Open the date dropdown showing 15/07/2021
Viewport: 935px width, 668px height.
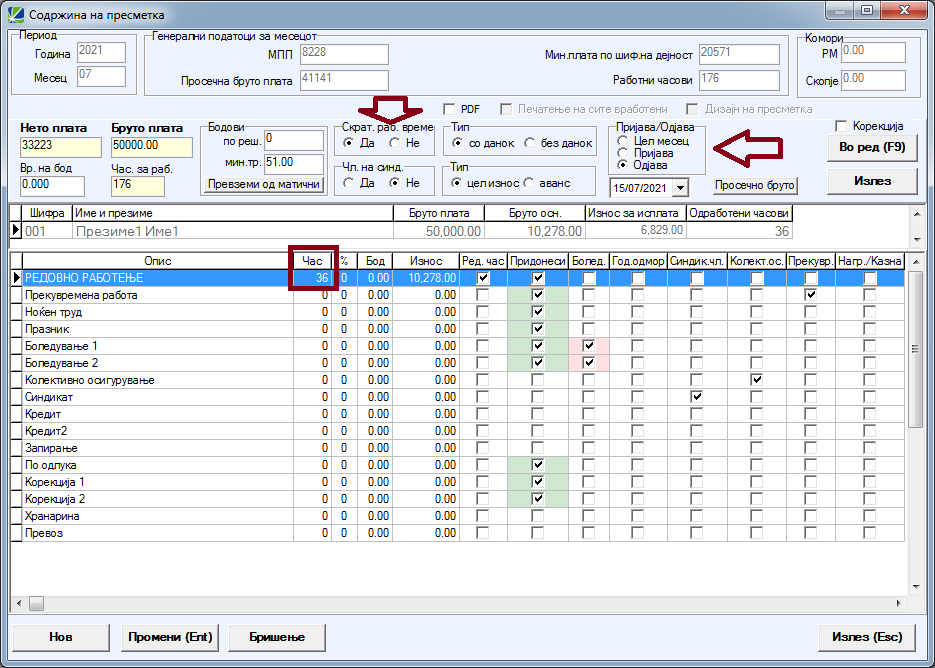pyautogui.click(x=680, y=188)
